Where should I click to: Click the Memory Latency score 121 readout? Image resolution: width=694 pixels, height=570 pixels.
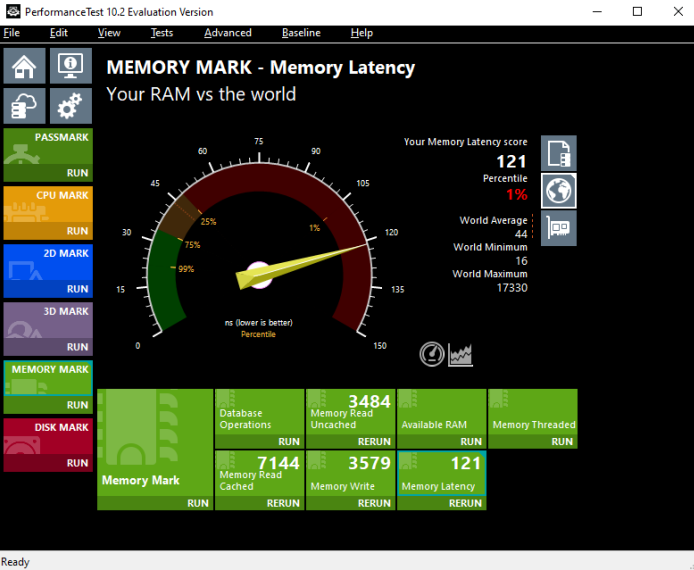click(x=511, y=162)
